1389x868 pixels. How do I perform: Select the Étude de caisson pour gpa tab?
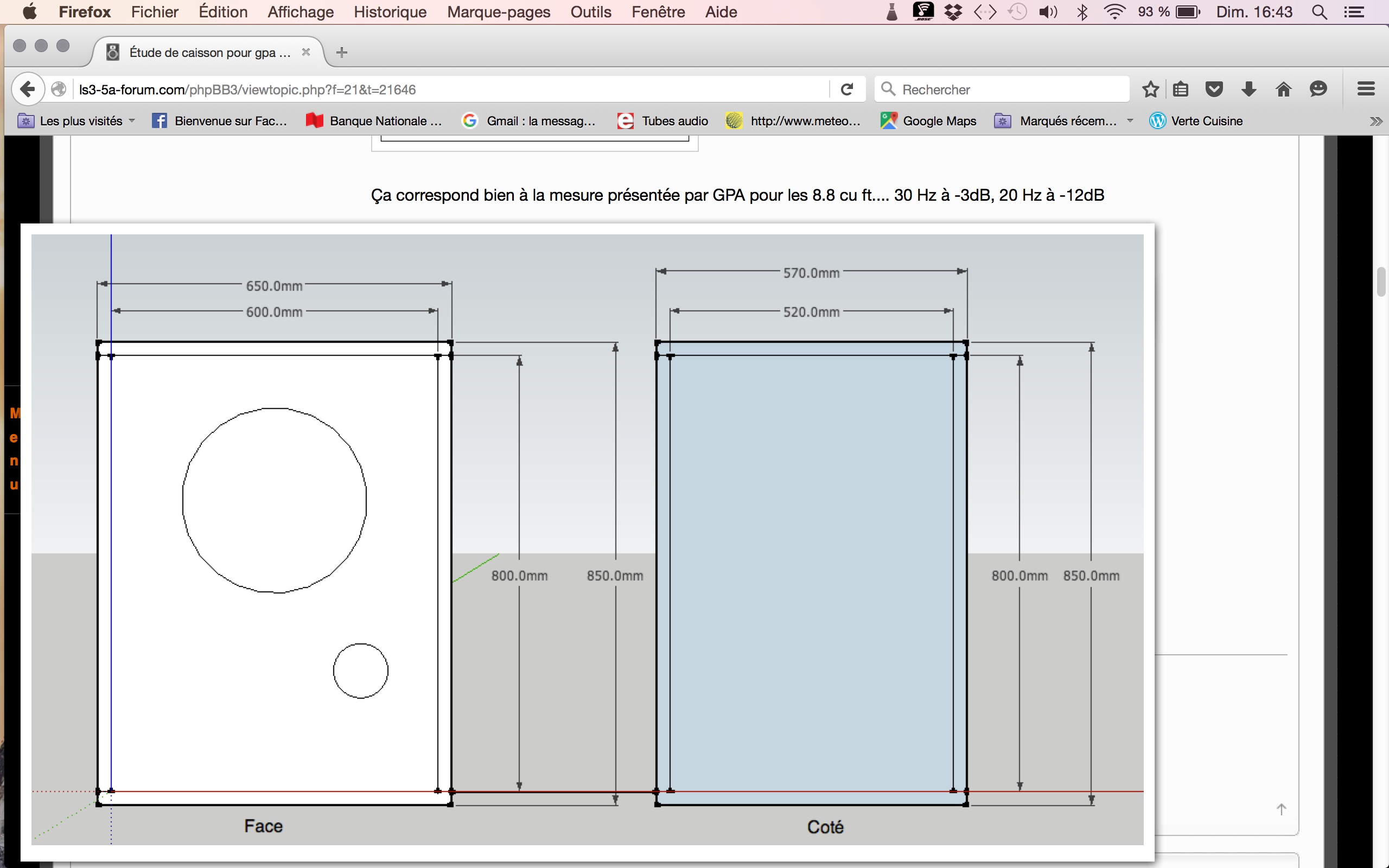(x=209, y=52)
